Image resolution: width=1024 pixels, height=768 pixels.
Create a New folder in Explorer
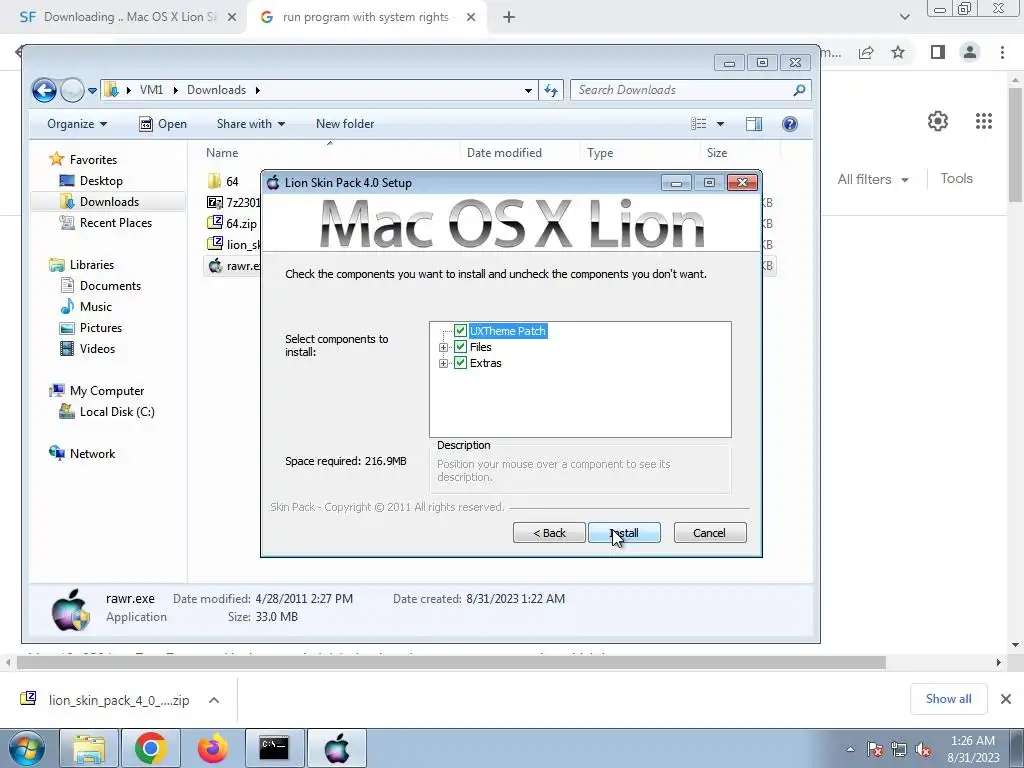tap(345, 124)
